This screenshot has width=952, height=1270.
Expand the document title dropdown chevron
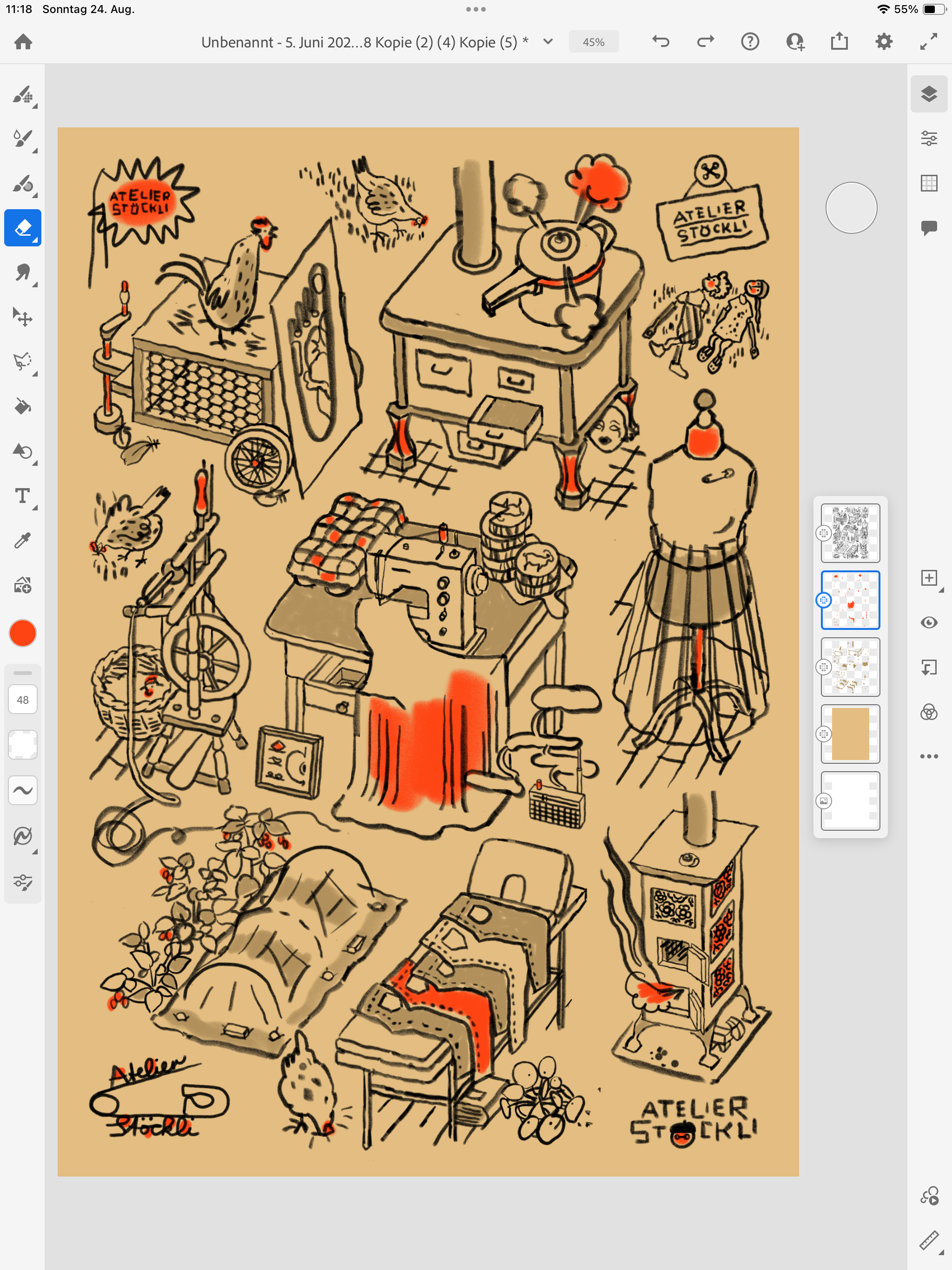point(548,41)
